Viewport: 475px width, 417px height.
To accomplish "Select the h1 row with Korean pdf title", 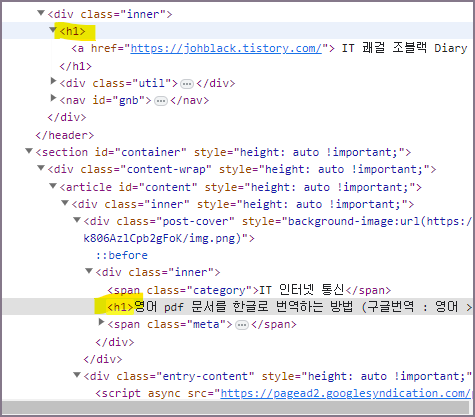I will click(237, 307).
